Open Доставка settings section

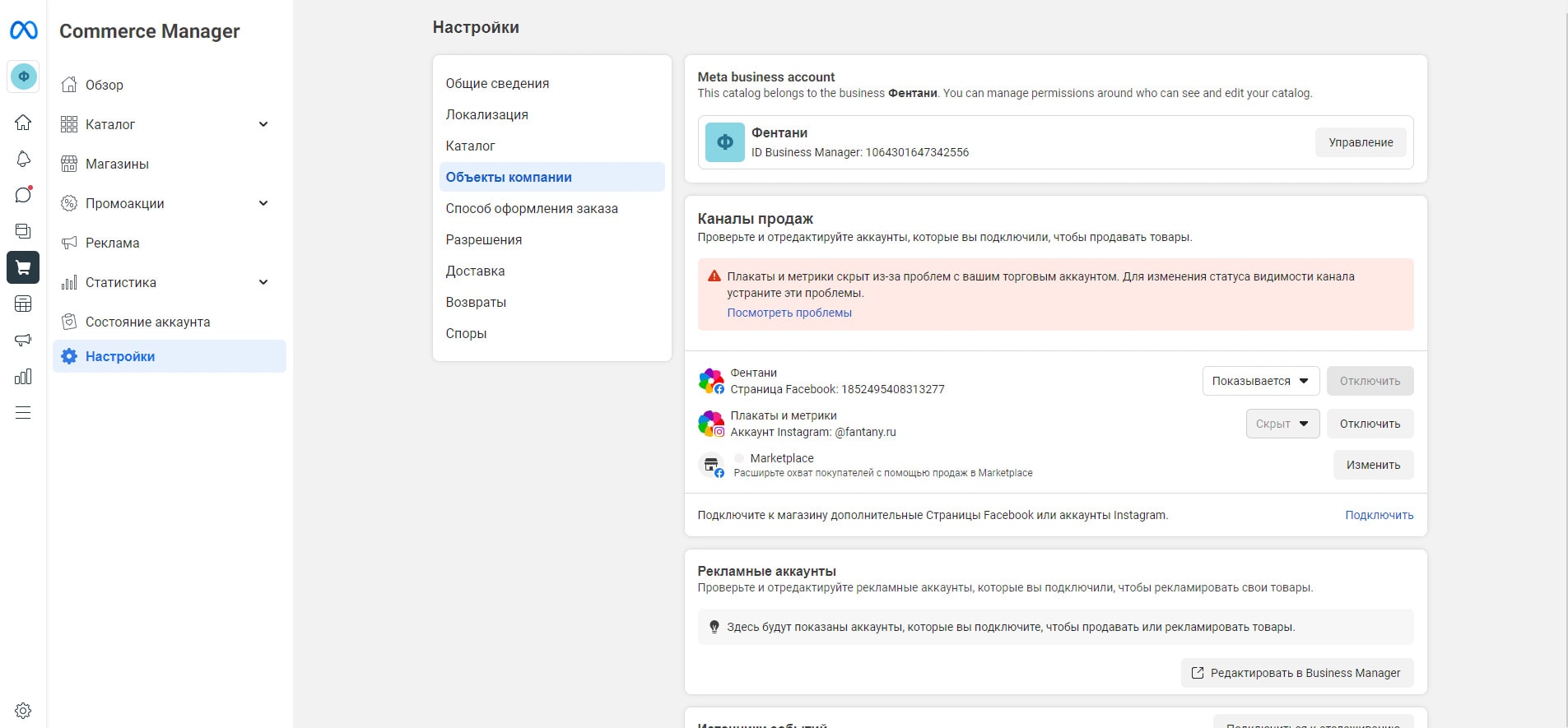(x=552, y=271)
